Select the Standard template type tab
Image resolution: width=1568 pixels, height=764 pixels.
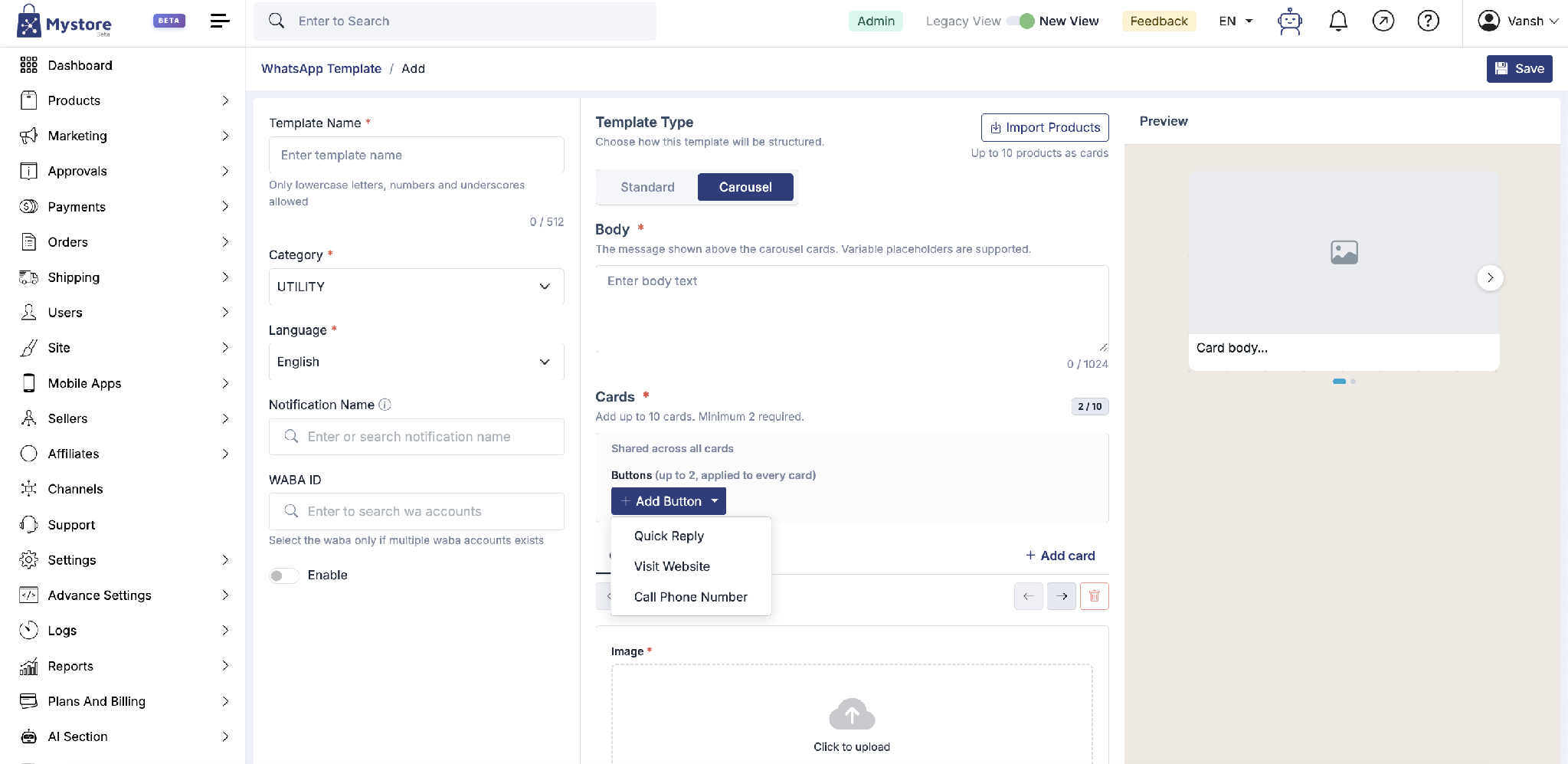coord(647,187)
